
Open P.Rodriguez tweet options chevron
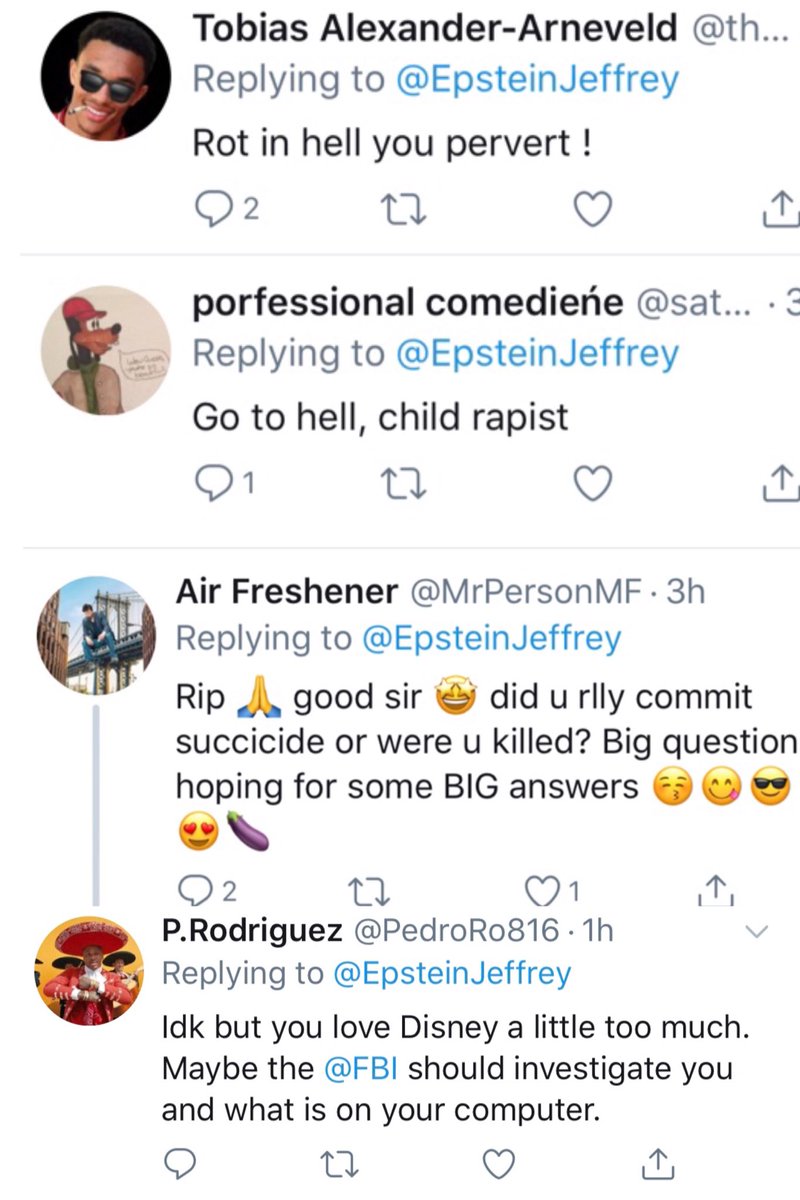757,932
